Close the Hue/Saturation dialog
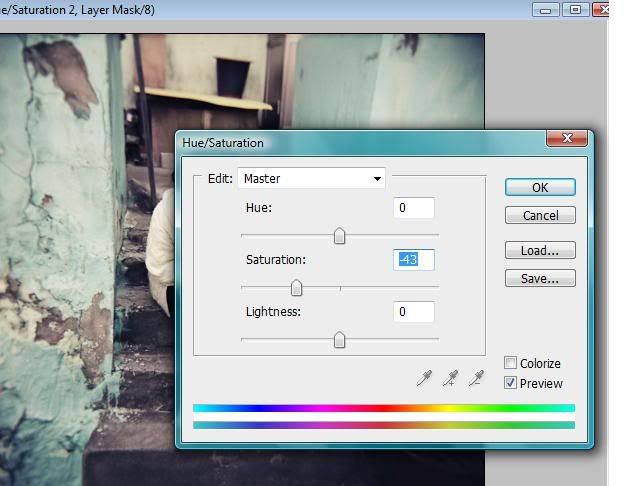This screenshot has height=486, width=640. (x=567, y=138)
